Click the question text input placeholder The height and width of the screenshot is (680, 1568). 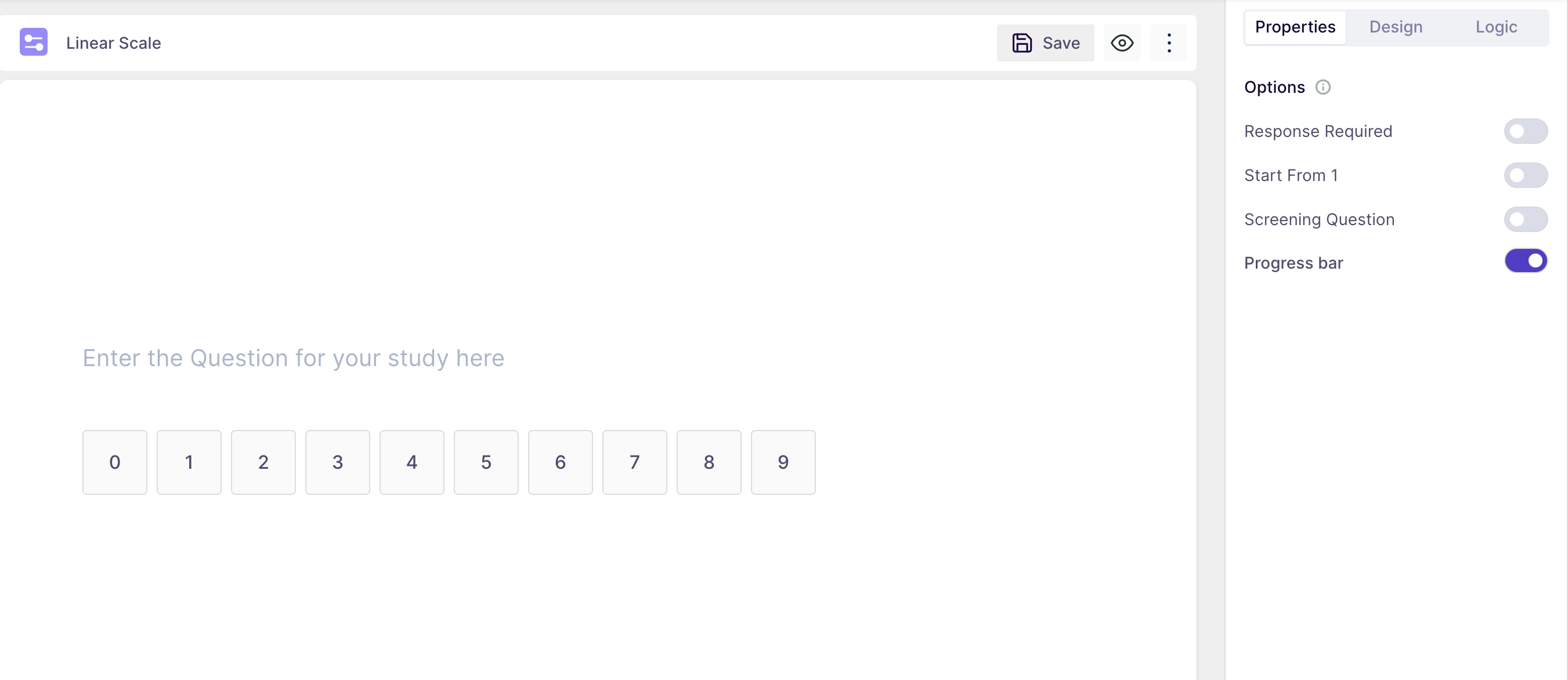294,359
